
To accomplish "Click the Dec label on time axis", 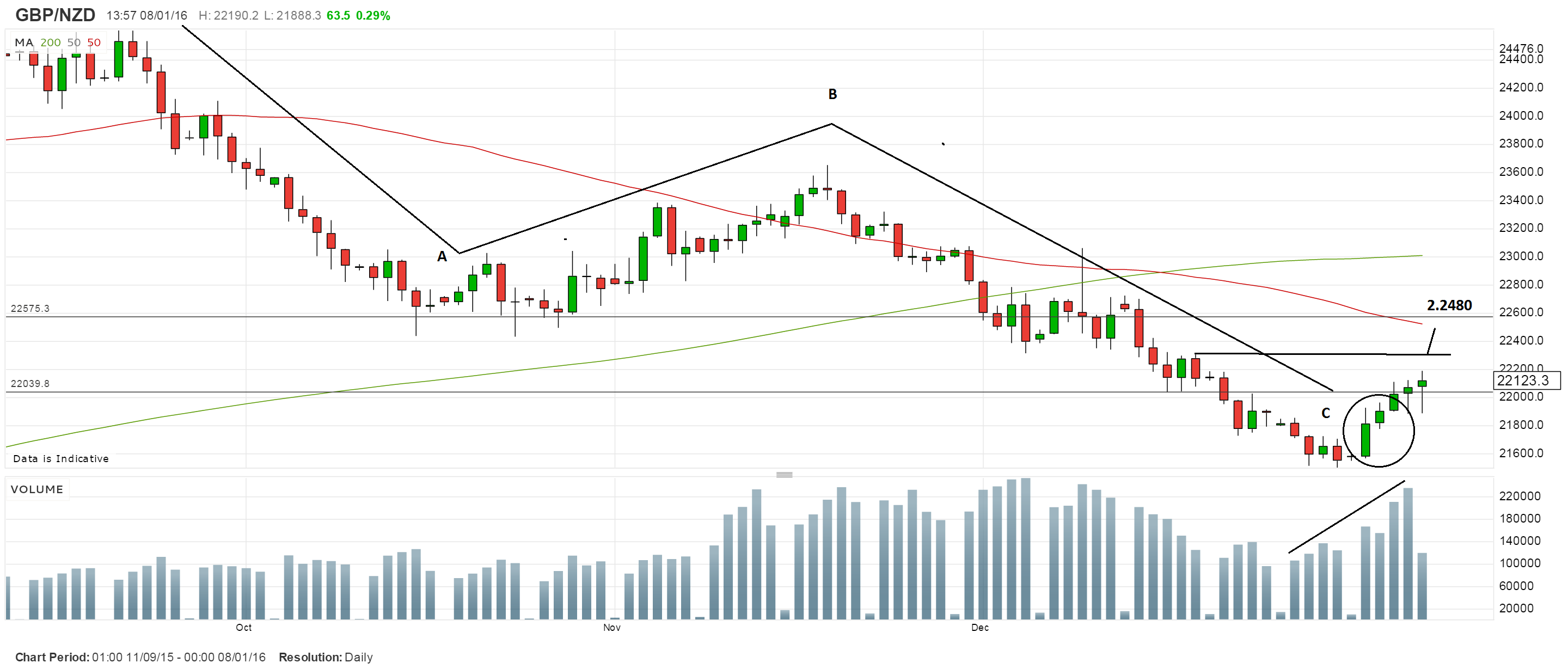I will 979,628.
